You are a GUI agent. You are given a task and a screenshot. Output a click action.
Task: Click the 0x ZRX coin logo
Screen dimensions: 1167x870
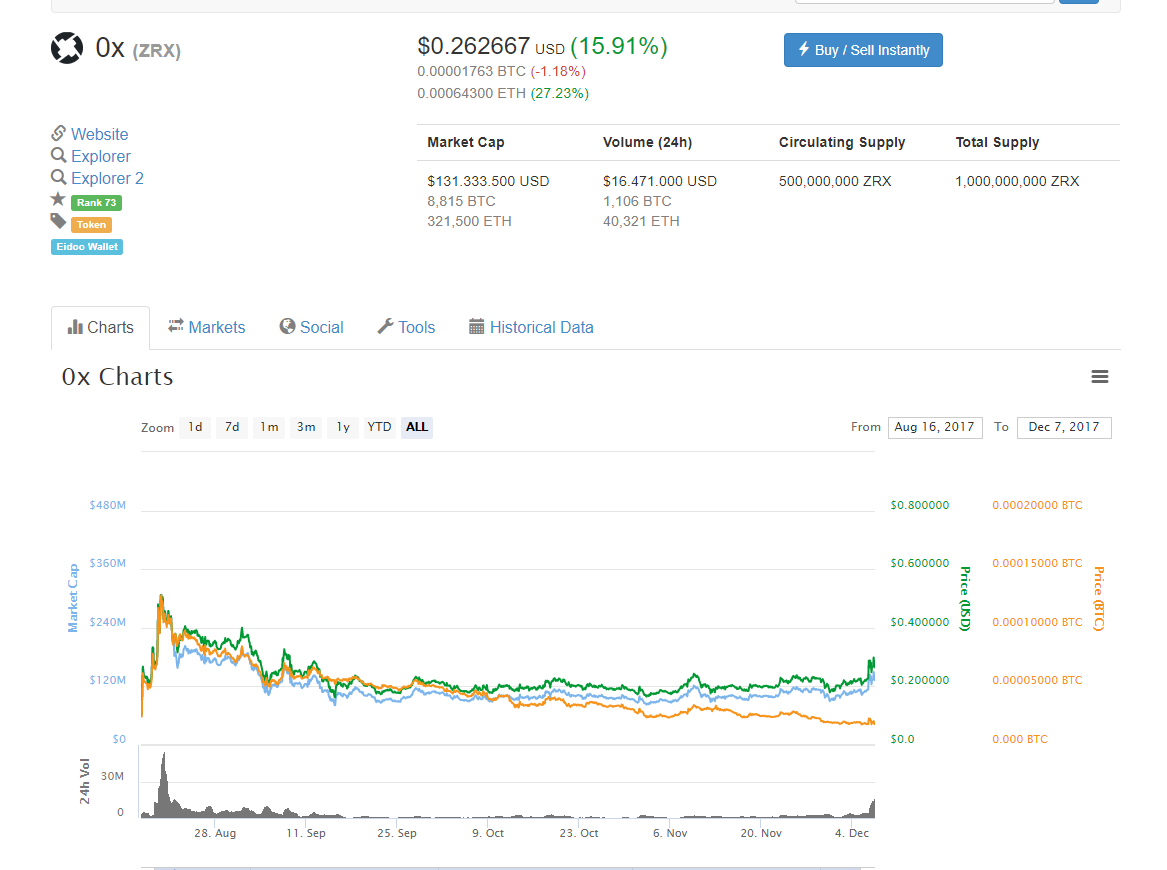click(67, 48)
